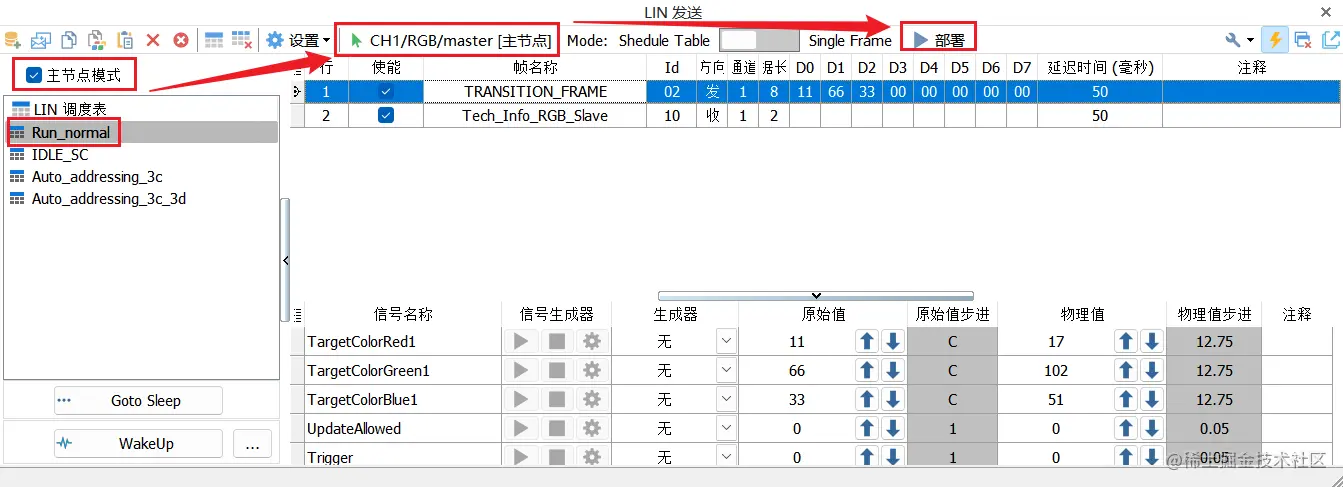
Task: Click the blue table add-row icon
Action: pos(214,40)
